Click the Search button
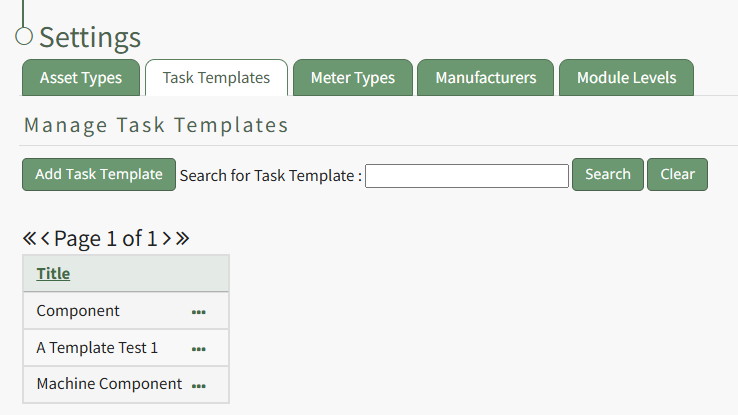The width and height of the screenshot is (738, 415). pos(607,174)
